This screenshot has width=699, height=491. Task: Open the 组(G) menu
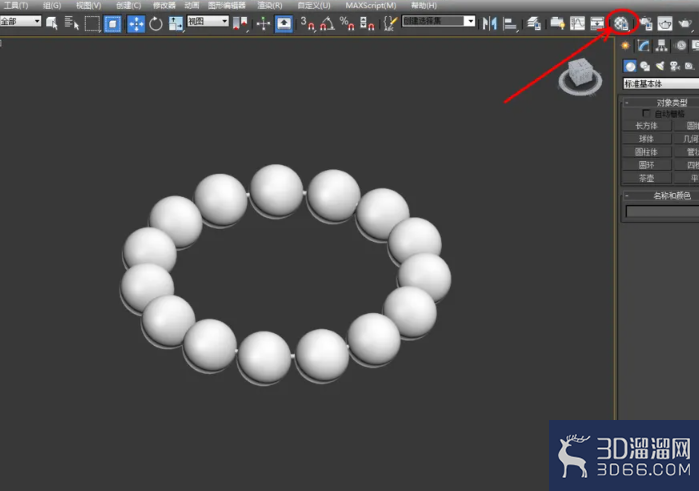click(x=52, y=5)
